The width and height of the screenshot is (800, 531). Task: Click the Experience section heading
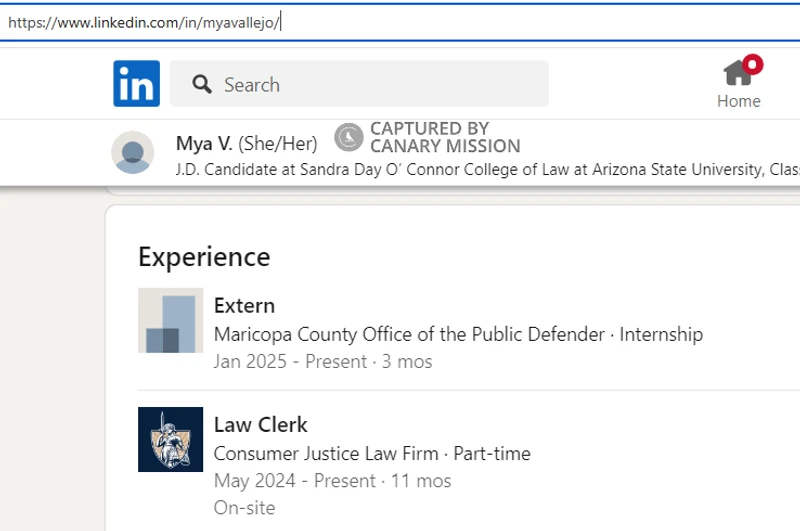pyautogui.click(x=204, y=257)
